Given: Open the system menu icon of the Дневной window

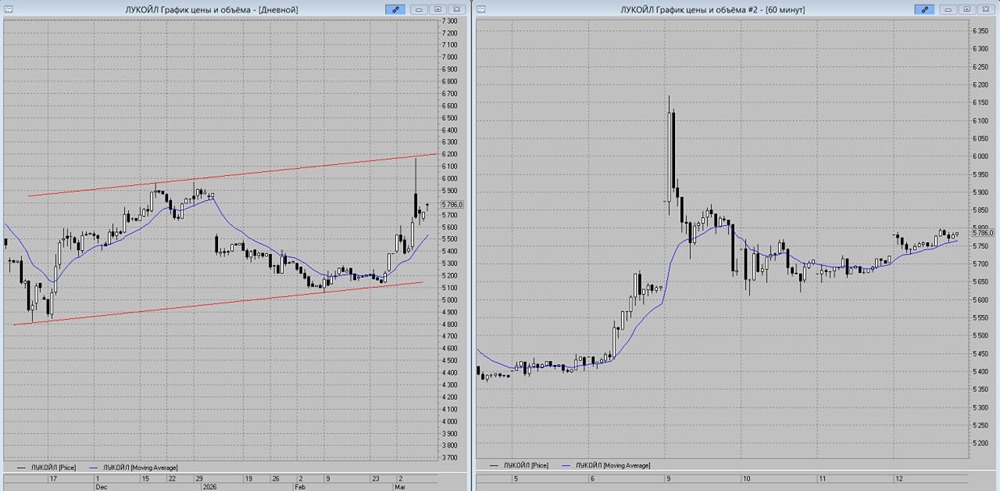Looking at the screenshot, I should point(7,9).
